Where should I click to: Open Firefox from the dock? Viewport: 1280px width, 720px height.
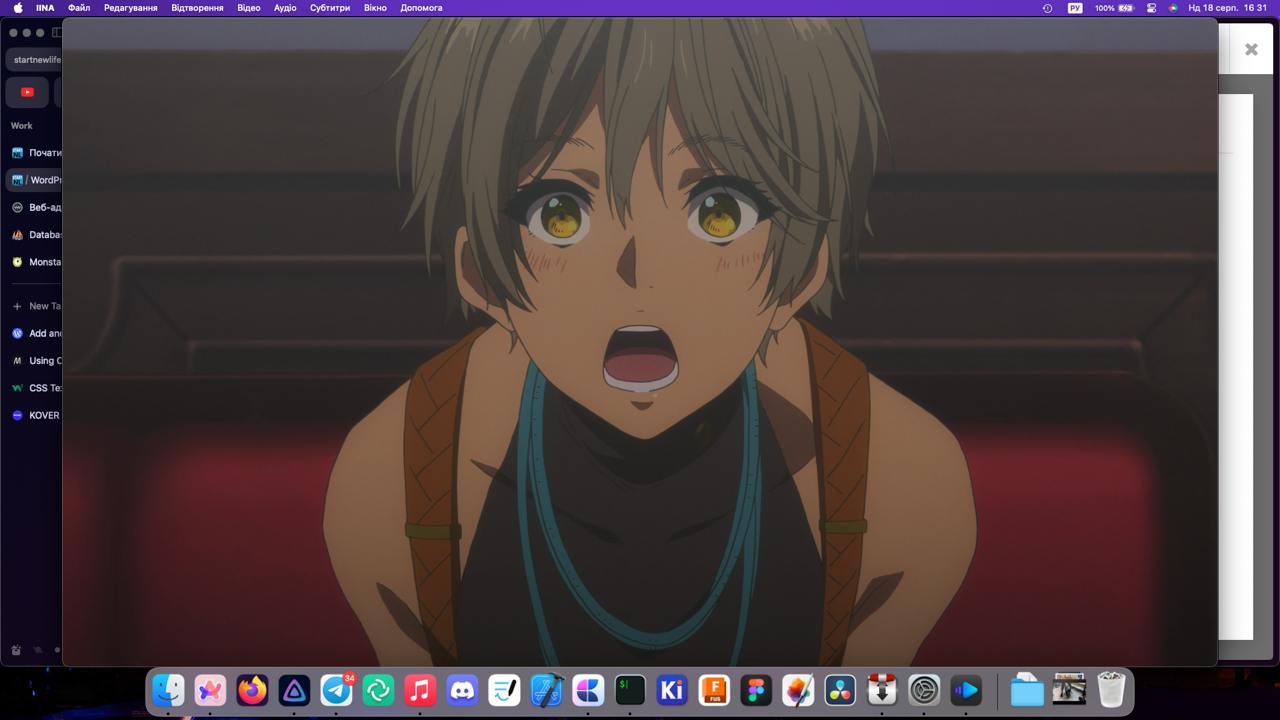(252, 690)
